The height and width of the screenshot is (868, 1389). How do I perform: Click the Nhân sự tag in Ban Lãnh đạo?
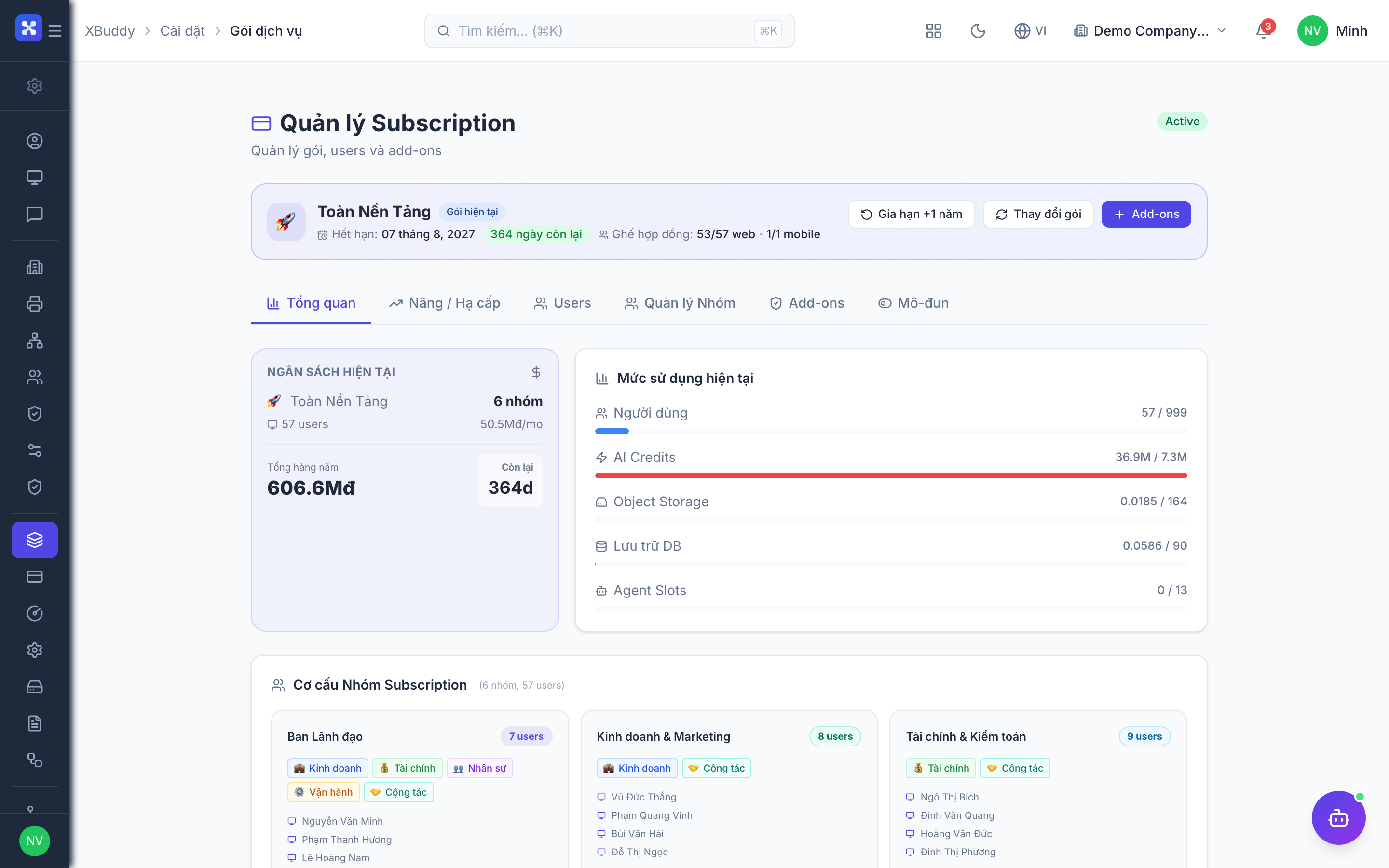(x=479, y=768)
